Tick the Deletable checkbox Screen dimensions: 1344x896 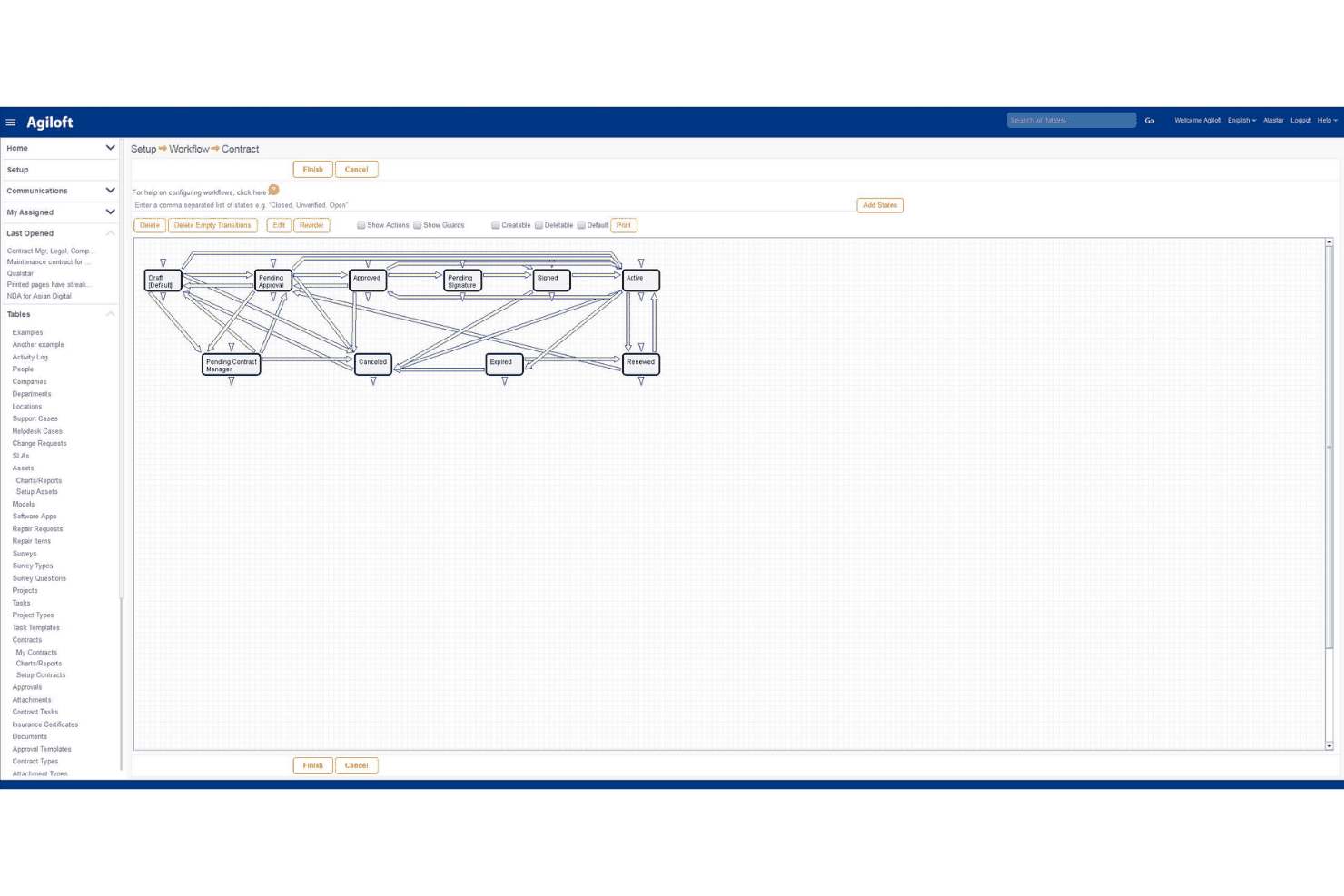539,225
